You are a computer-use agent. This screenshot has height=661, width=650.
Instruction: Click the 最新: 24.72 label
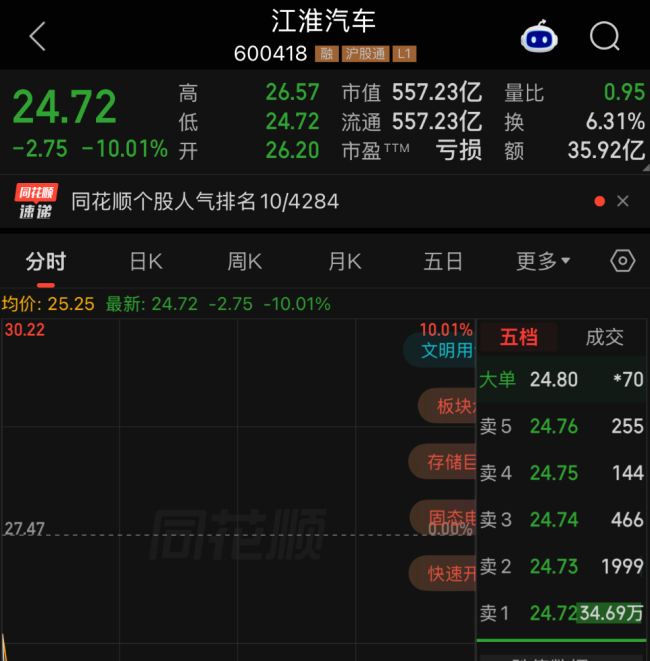pyautogui.click(x=152, y=304)
